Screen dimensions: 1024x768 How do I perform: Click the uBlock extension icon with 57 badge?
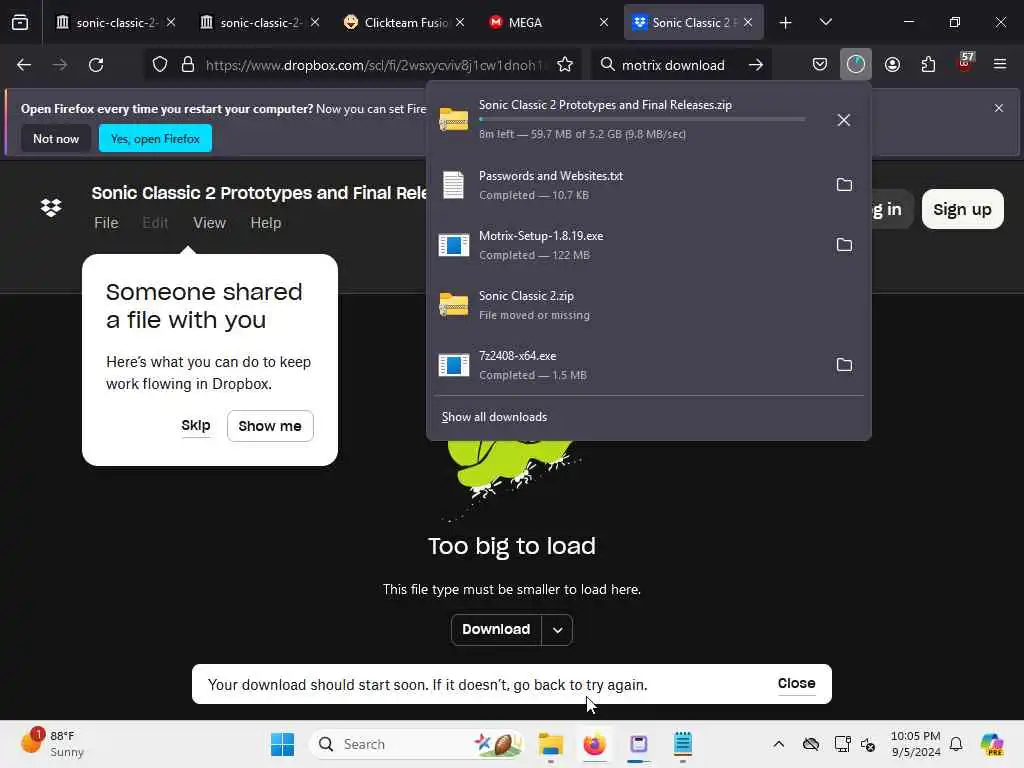(965, 63)
